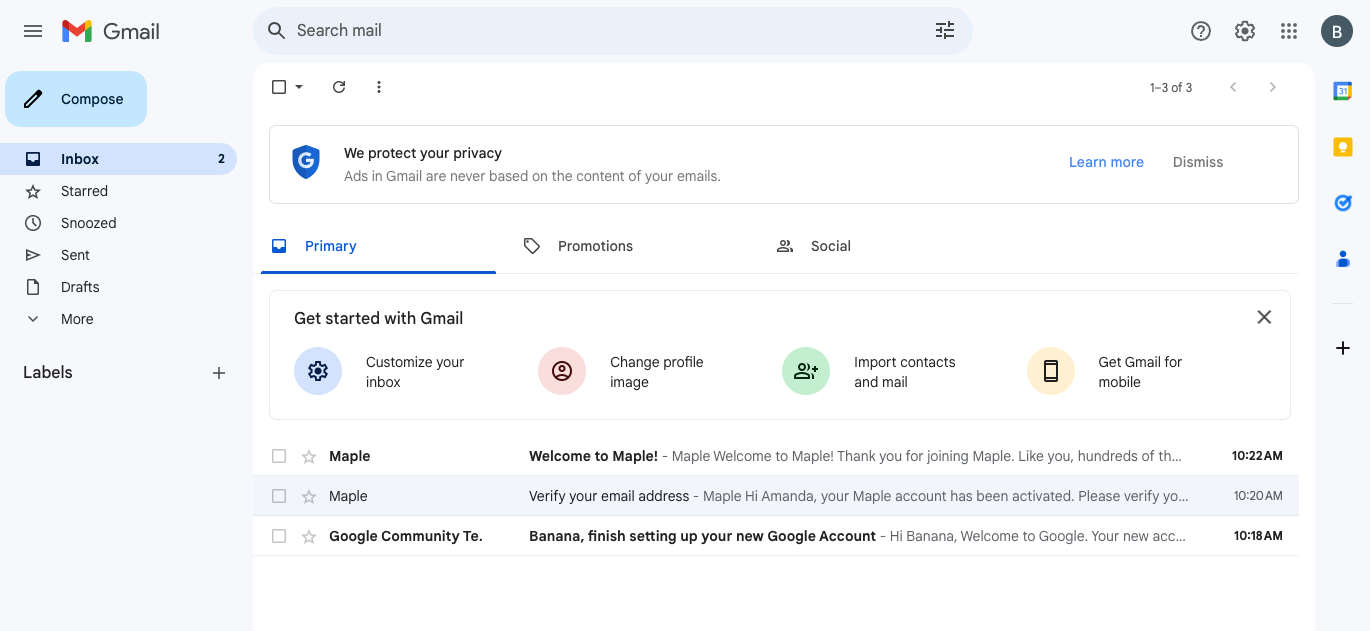Switch to the Primary tab
This screenshot has height=631, width=1370.
378,246
